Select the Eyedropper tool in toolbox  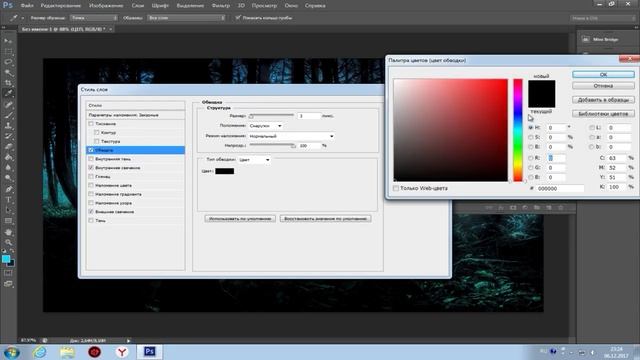pyautogui.click(x=8, y=94)
